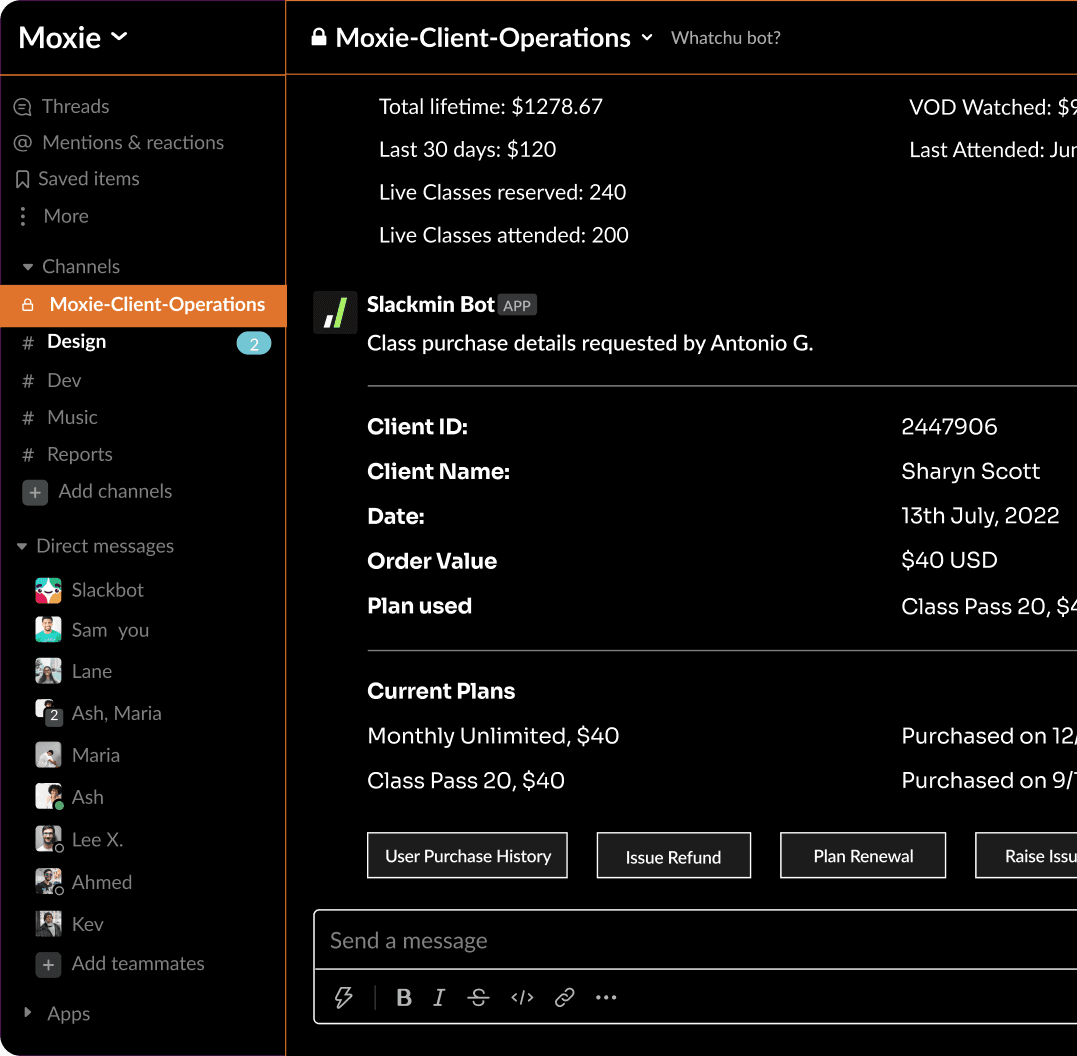Click the plus icon beside Add channels
The image size is (1077, 1056).
pos(35,492)
